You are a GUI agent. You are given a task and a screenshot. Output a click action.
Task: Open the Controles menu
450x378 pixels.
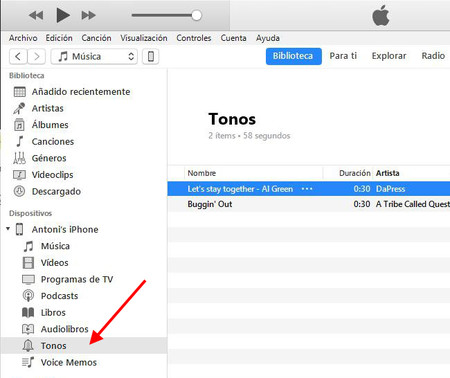[x=194, y=38]
